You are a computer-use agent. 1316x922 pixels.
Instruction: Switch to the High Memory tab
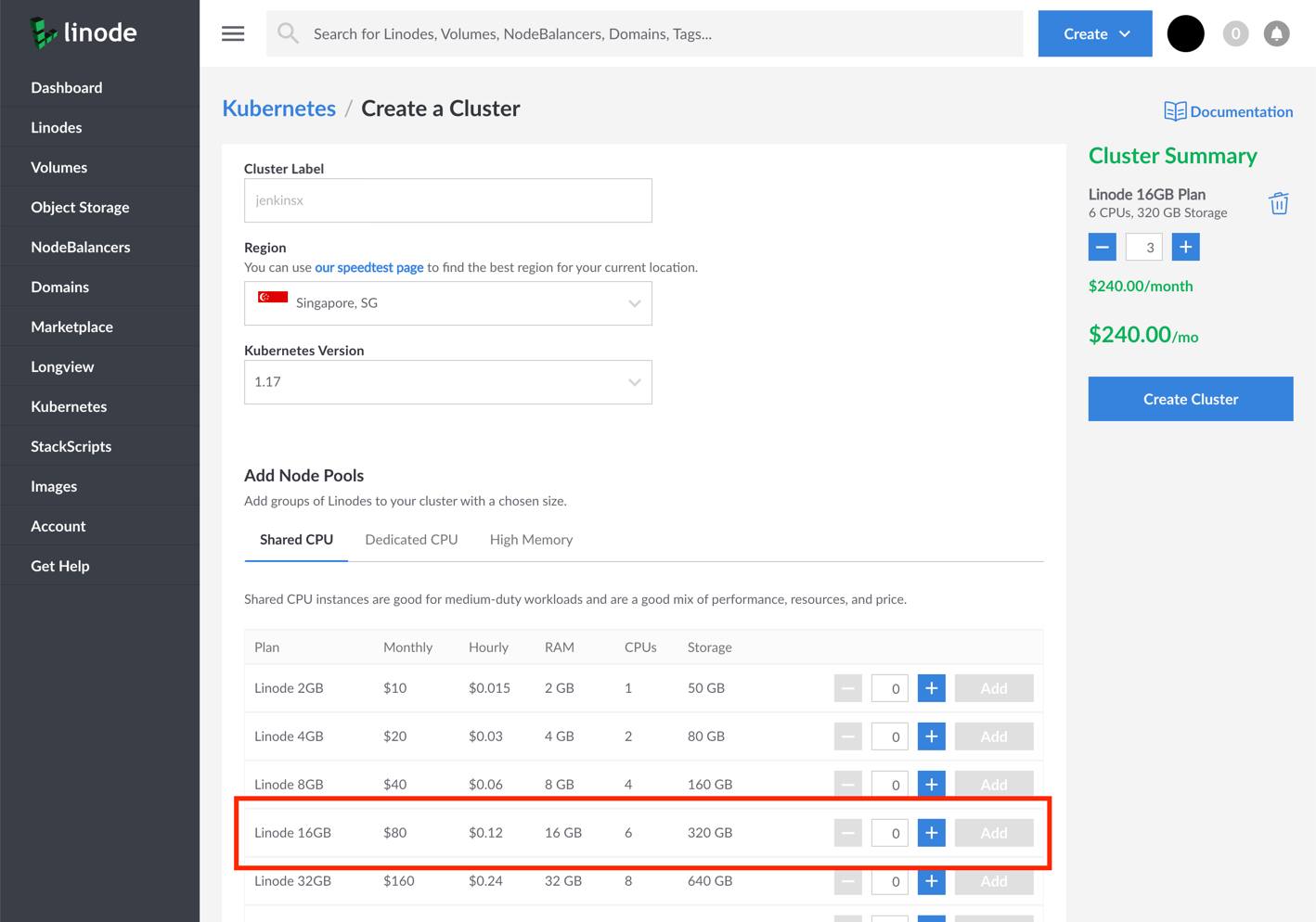pos(531,540)
